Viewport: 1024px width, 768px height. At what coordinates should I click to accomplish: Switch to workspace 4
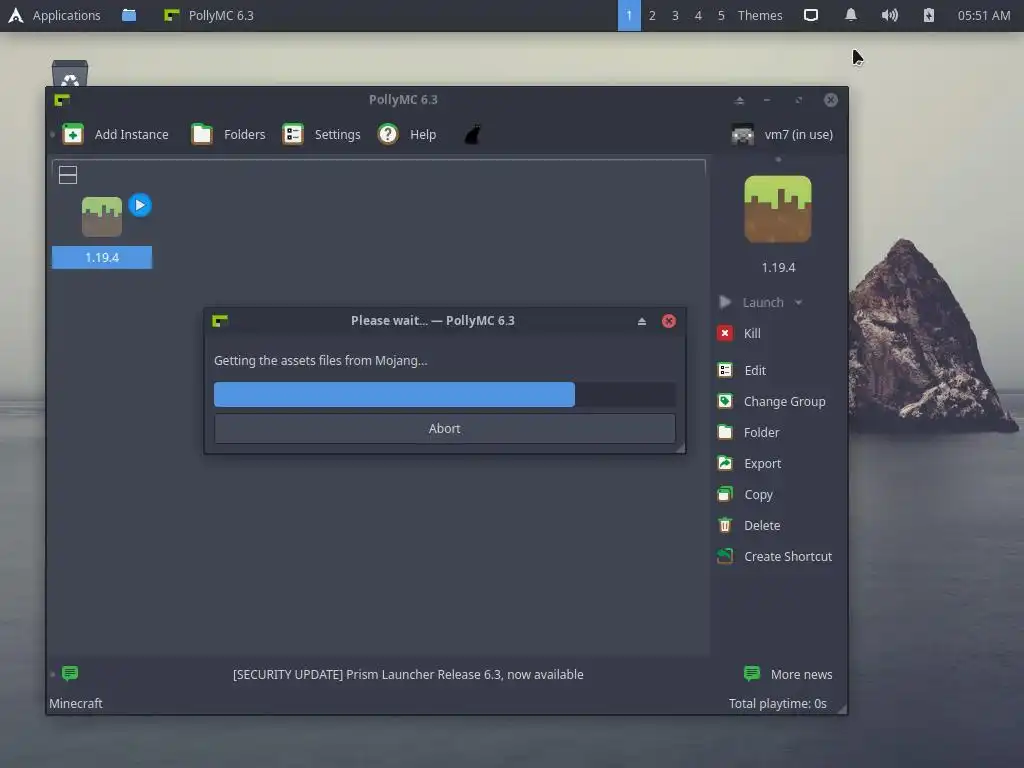pyautogui.click(x=698, y=15)
